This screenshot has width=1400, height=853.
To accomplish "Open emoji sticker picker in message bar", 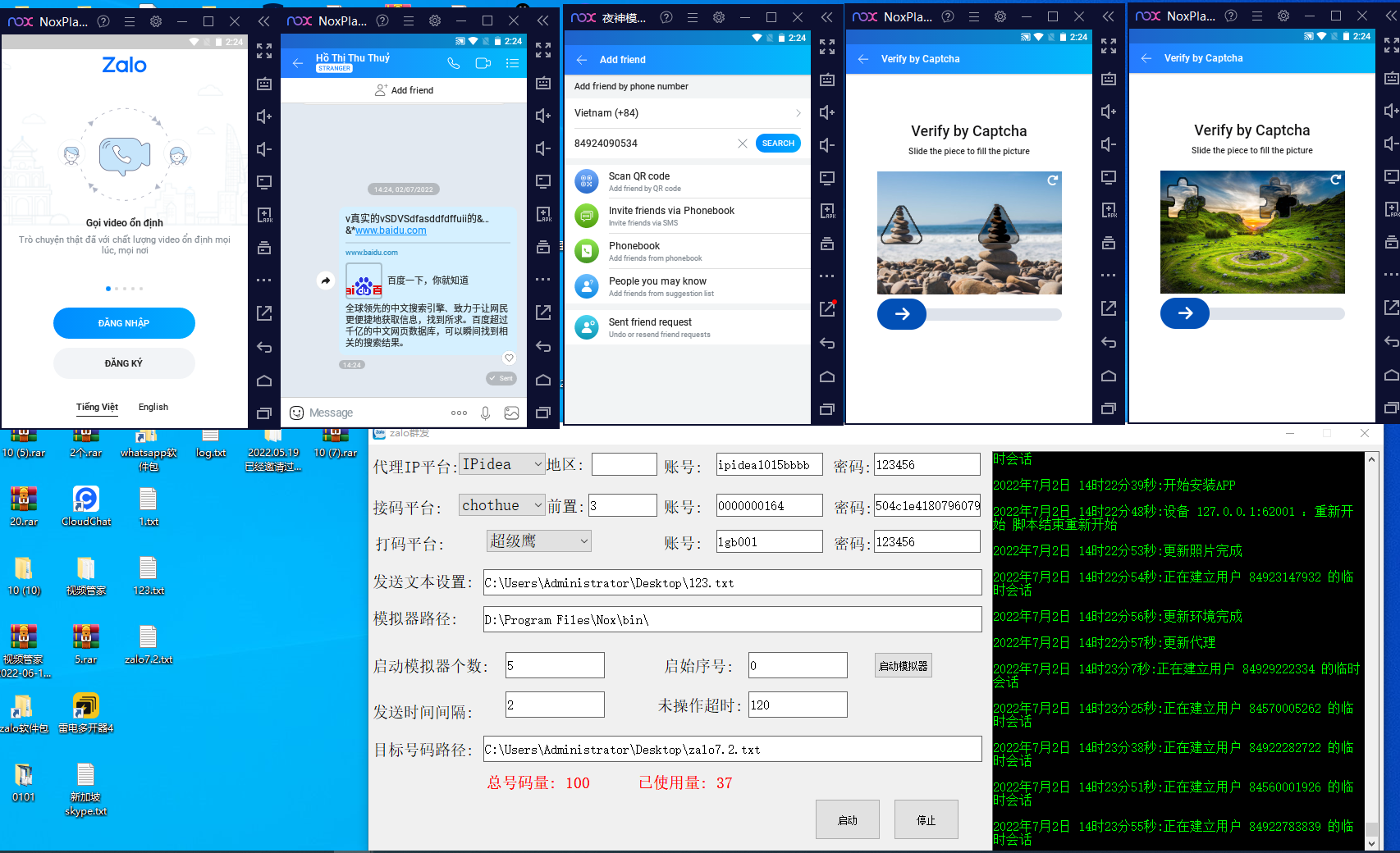I will point(297,413).
